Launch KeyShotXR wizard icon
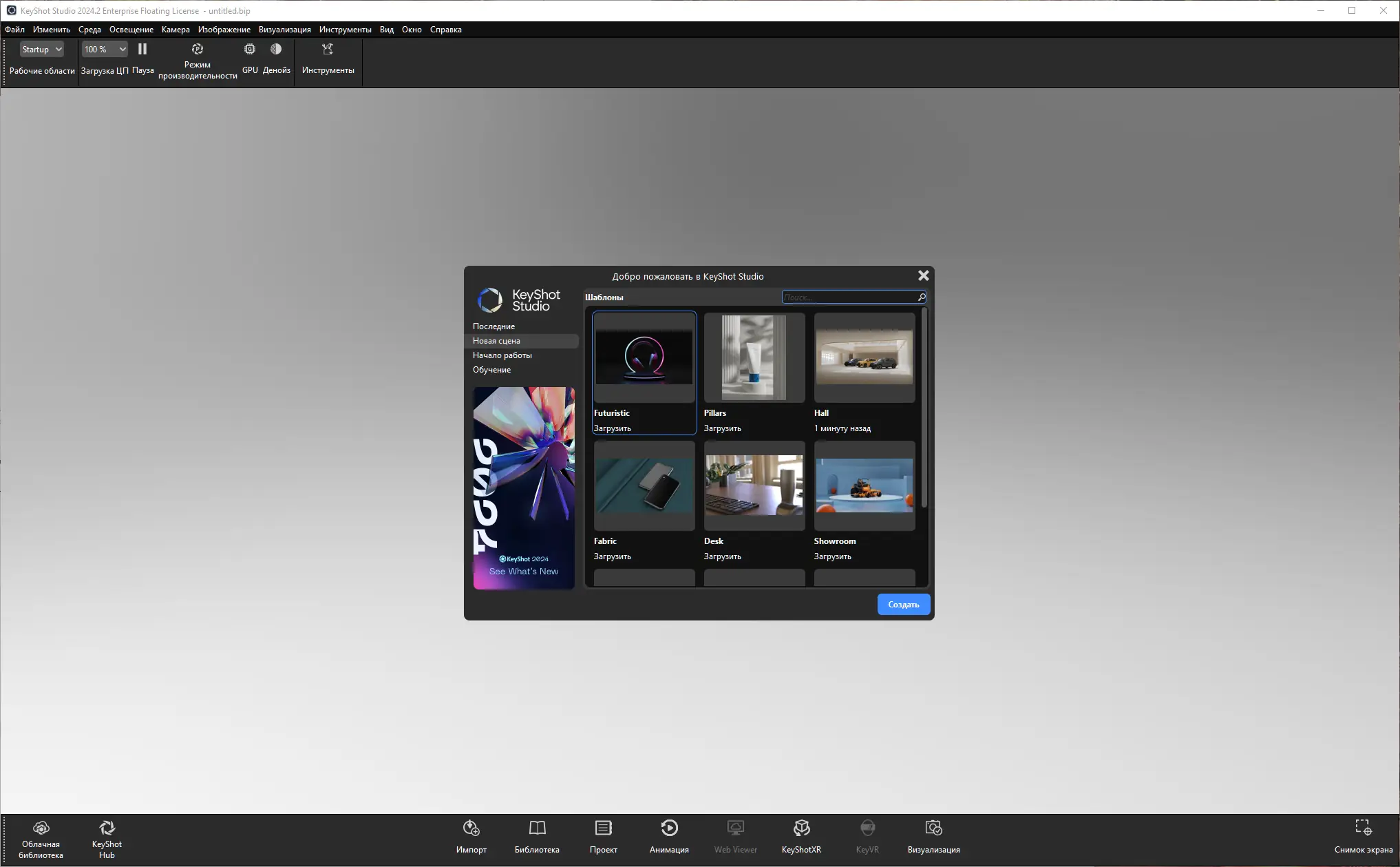 point(801,828)
